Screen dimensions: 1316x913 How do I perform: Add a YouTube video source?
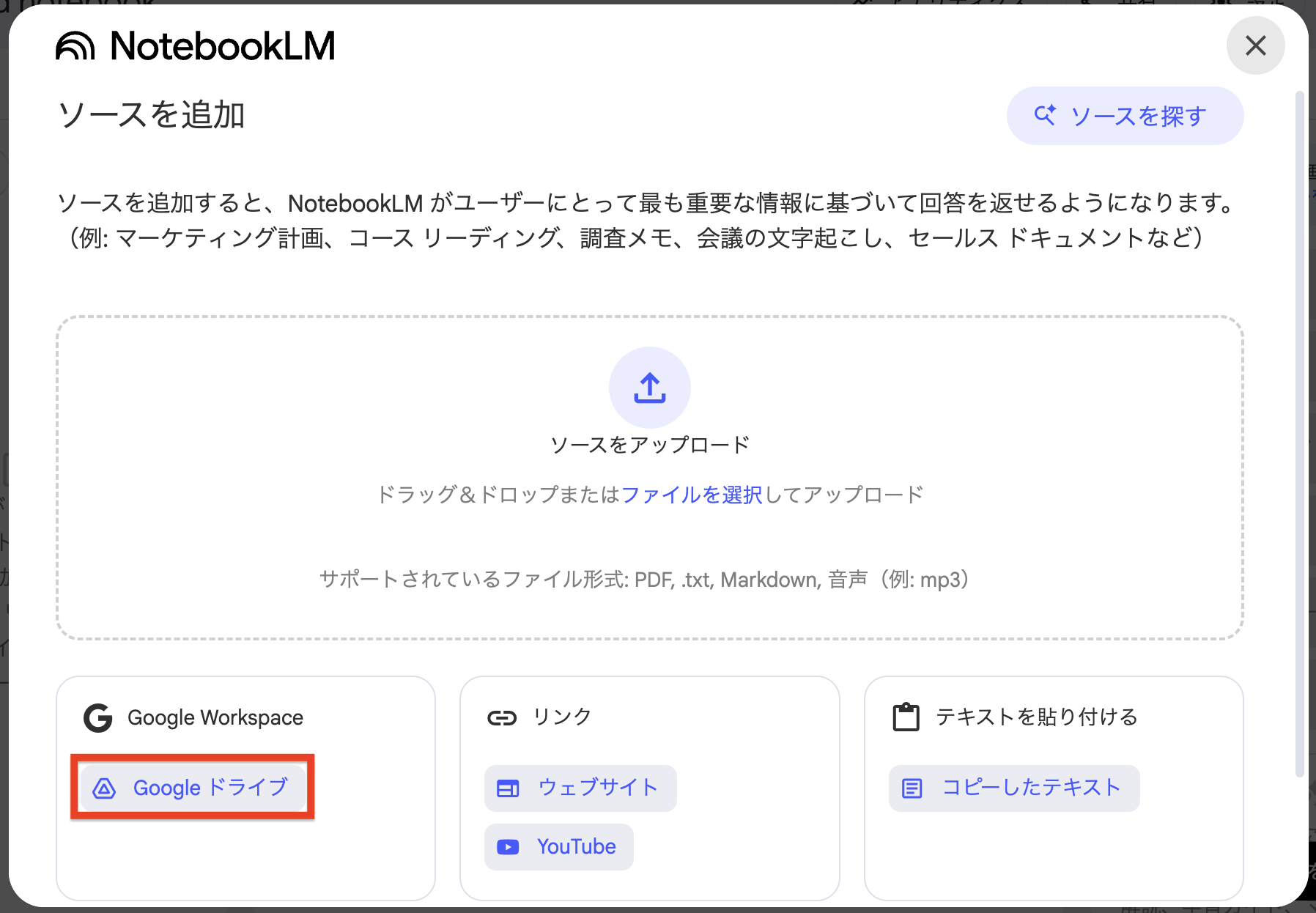tap(558, 846)
